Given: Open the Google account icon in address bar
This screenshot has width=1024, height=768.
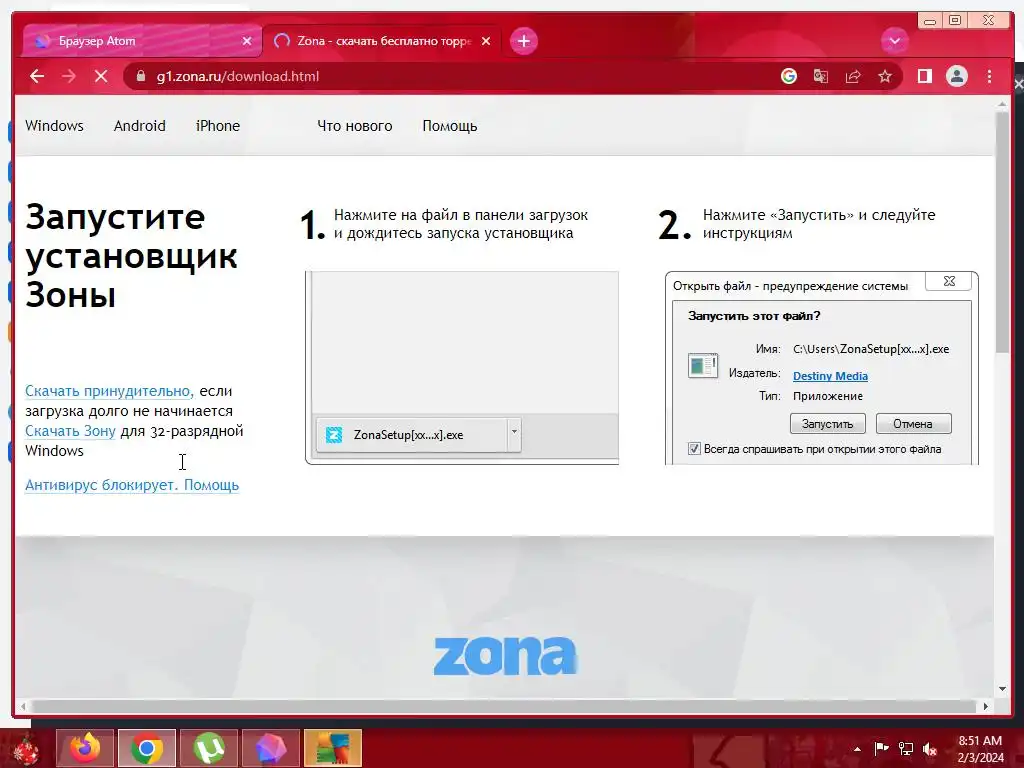Looking at the screenshot, I should coord(788,76).
